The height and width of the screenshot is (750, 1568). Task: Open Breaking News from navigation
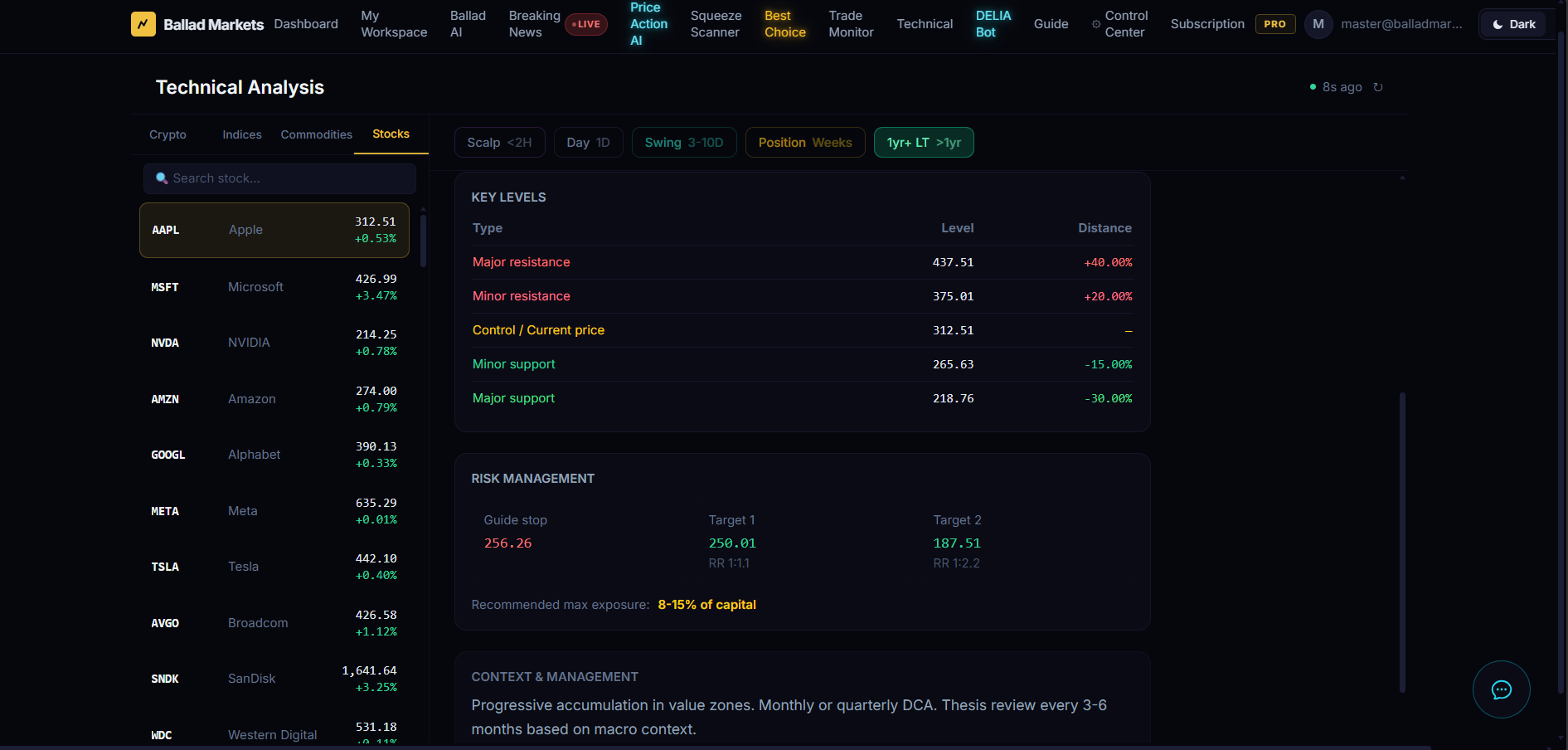(x=534, y=24)
